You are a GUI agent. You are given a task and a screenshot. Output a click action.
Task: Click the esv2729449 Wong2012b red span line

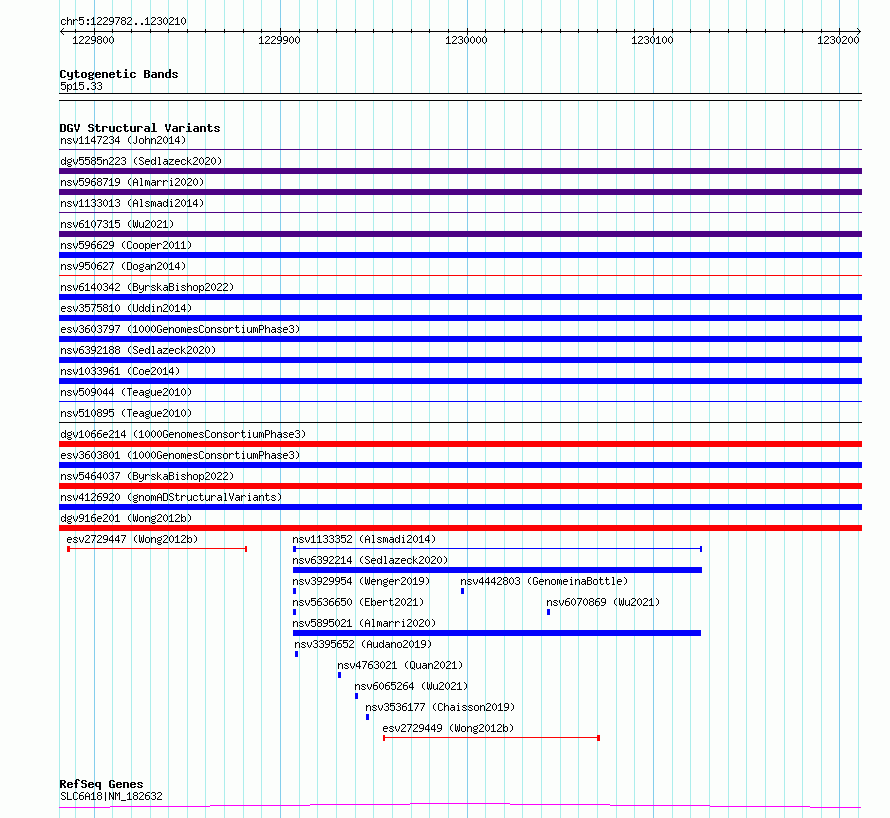(x=492, y=738)
